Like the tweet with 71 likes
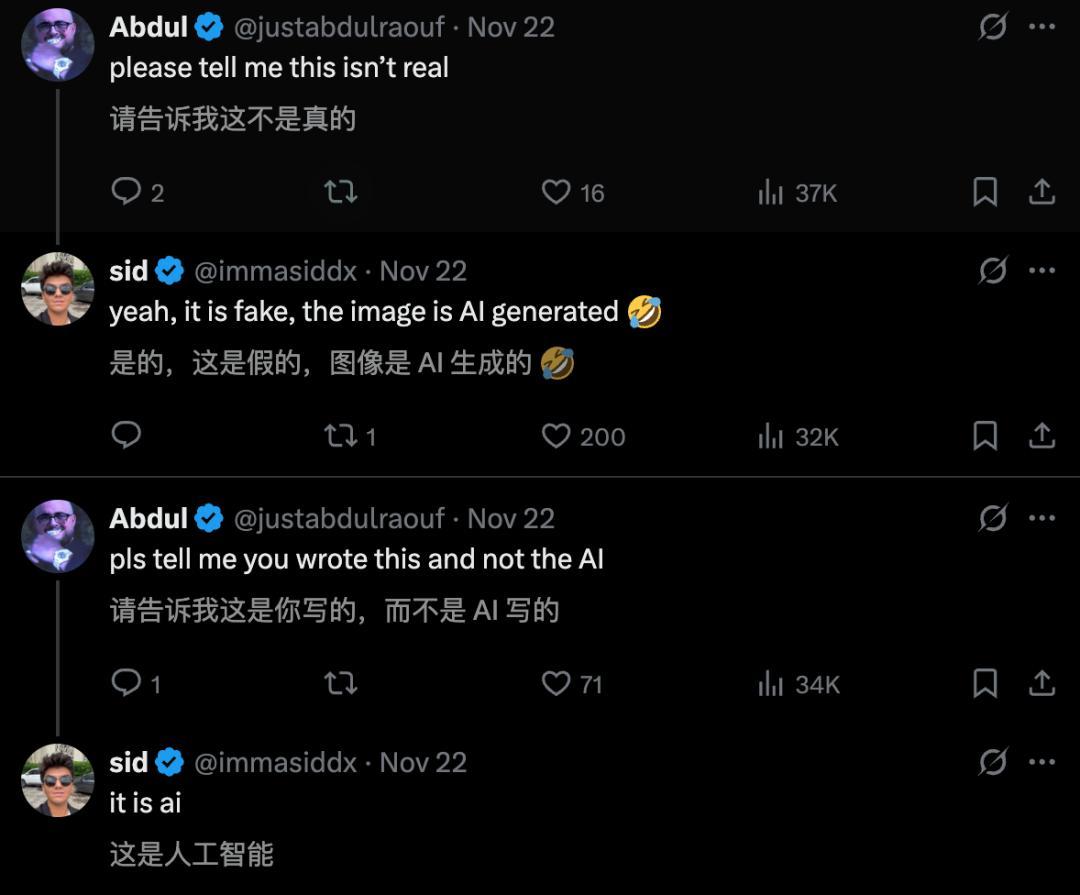Image resolution: width=1080 pixels, height=895 pixels. [x=556, y=683]
